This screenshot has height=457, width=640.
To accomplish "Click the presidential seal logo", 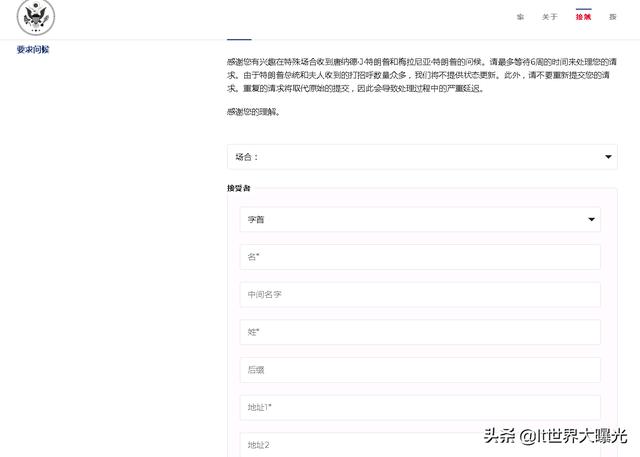I will [x=36, y=17].
